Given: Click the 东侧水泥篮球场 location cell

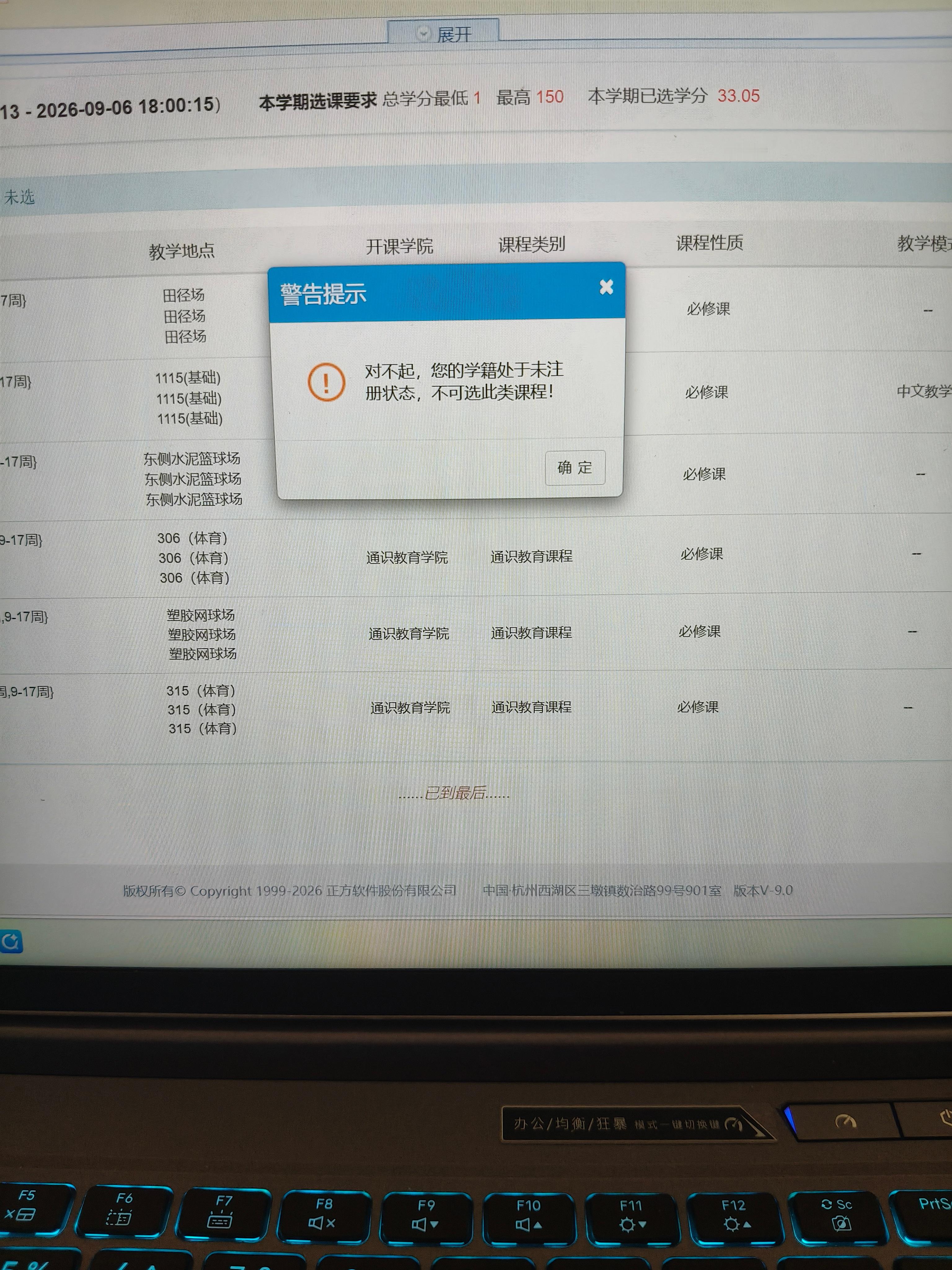Looking at the screenshot, I should click(193, 479).
